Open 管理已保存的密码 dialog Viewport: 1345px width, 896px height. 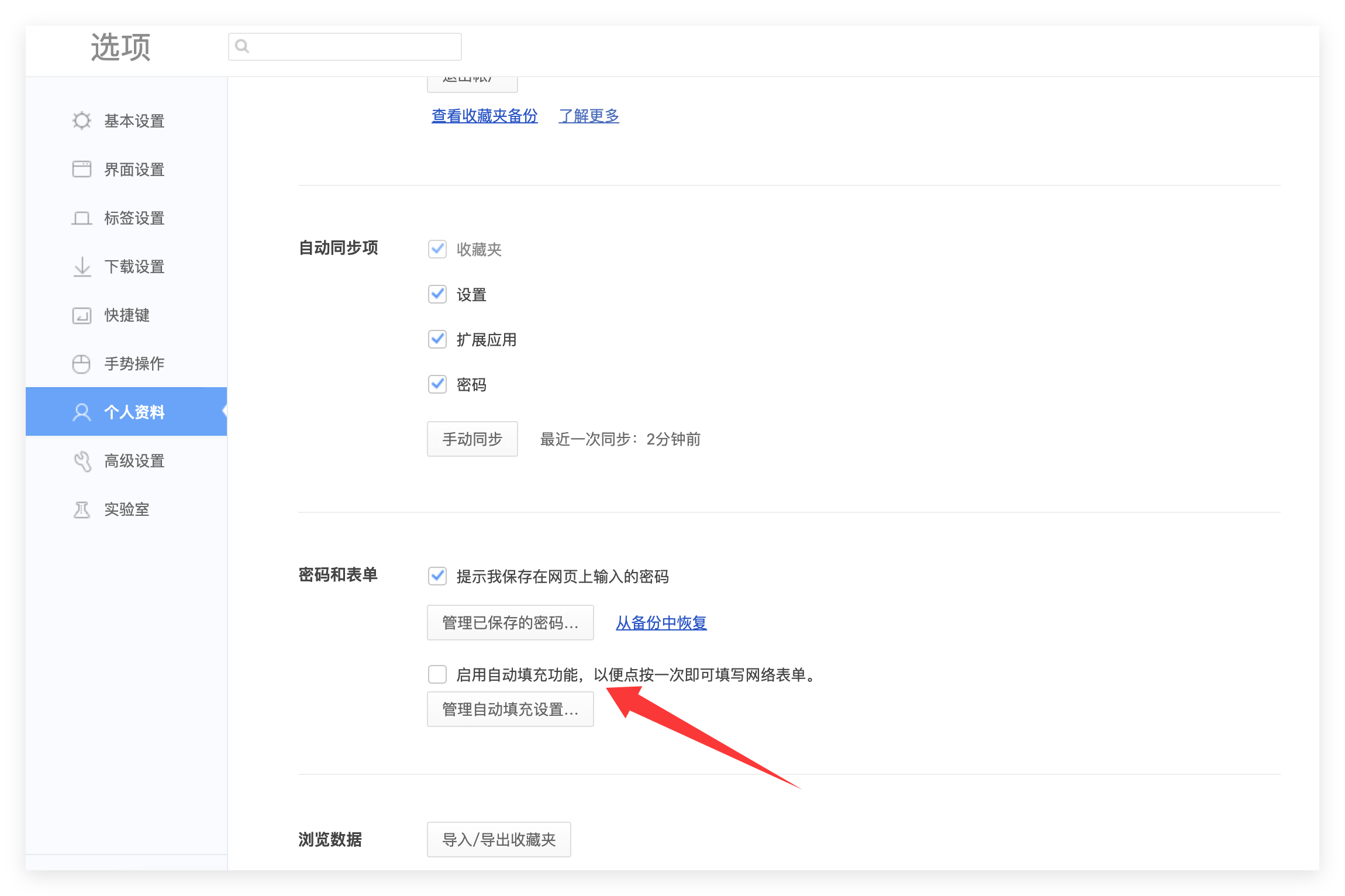click(x=510, y=623)
